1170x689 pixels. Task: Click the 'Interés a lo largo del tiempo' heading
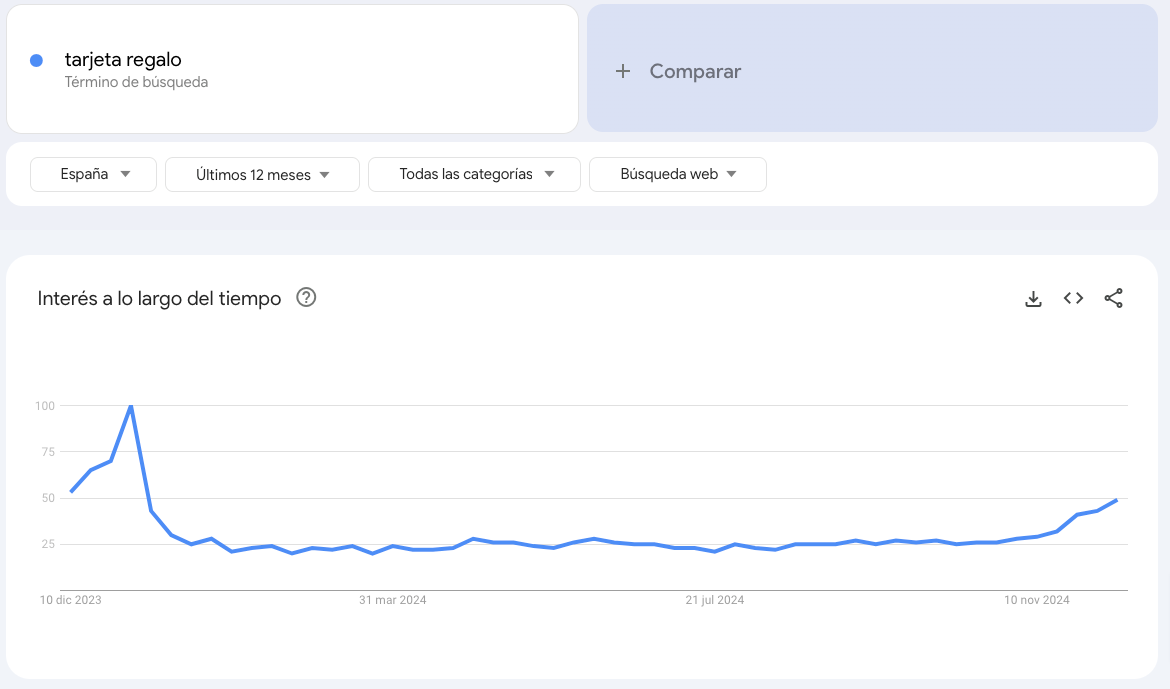pyautogui.click(x=159, y=298)
